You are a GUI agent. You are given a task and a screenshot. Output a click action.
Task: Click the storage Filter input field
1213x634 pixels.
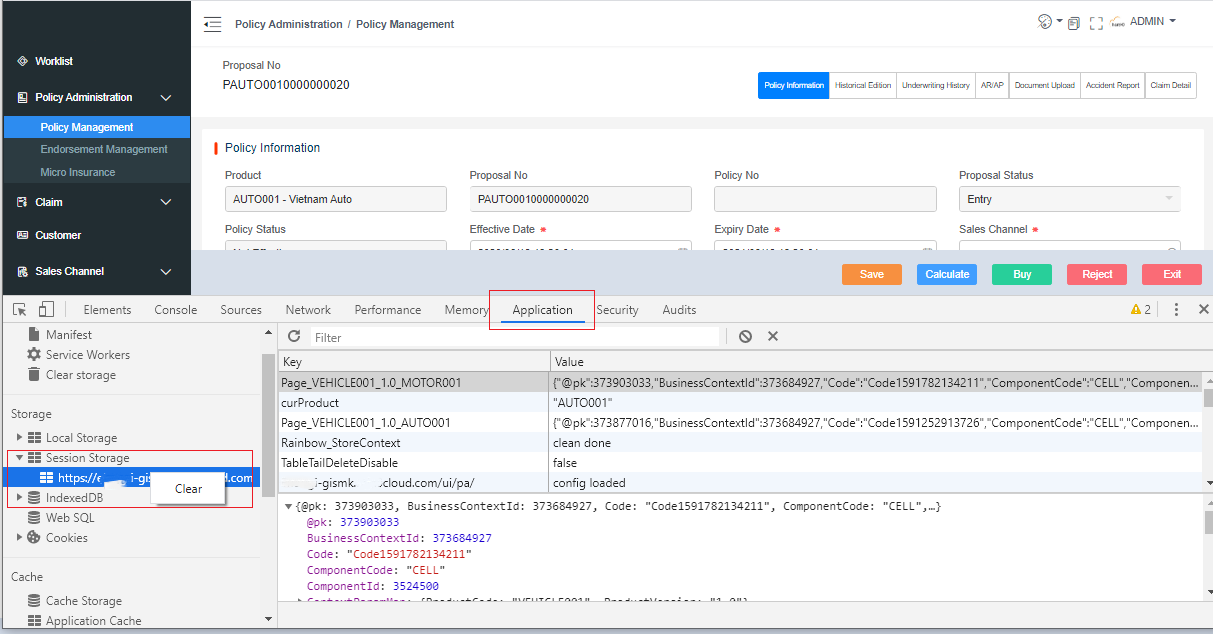pos(515,338)
